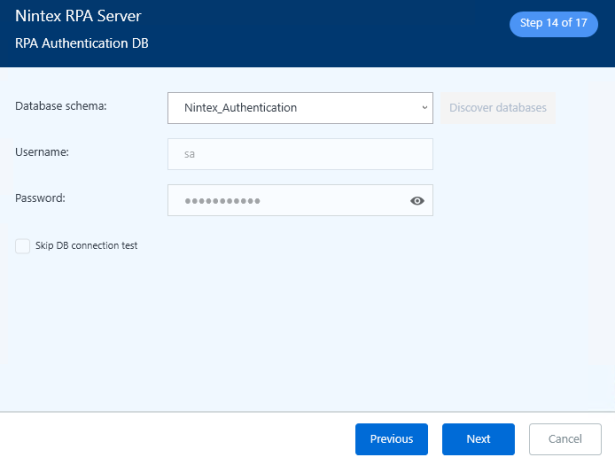Focus the Password input field
615x465 pixels.
(290, 201)
